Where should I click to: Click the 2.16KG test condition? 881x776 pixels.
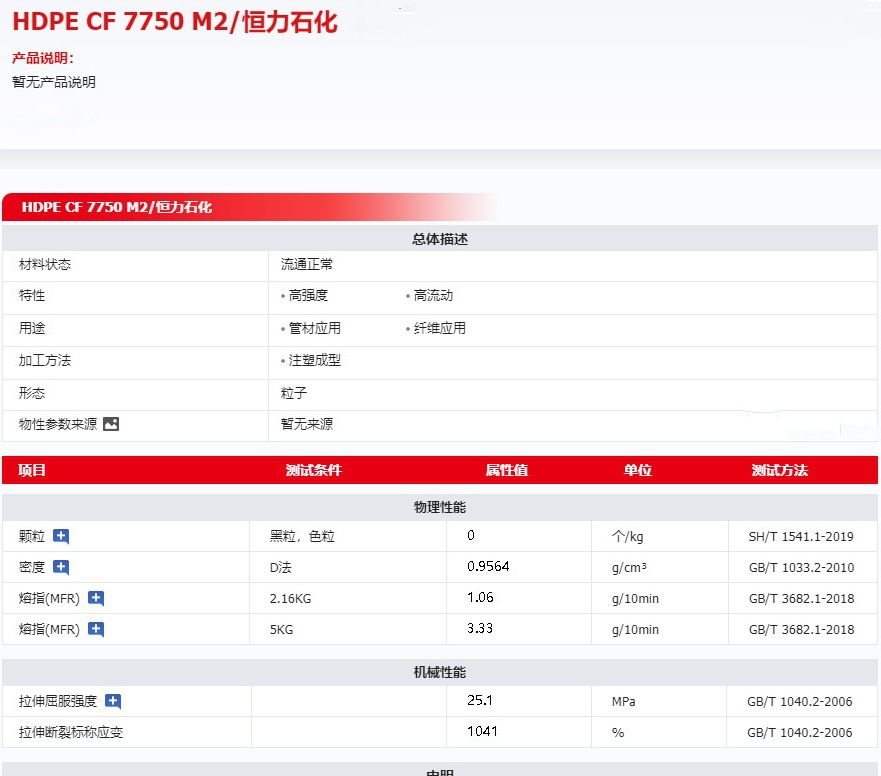[290, 598]
